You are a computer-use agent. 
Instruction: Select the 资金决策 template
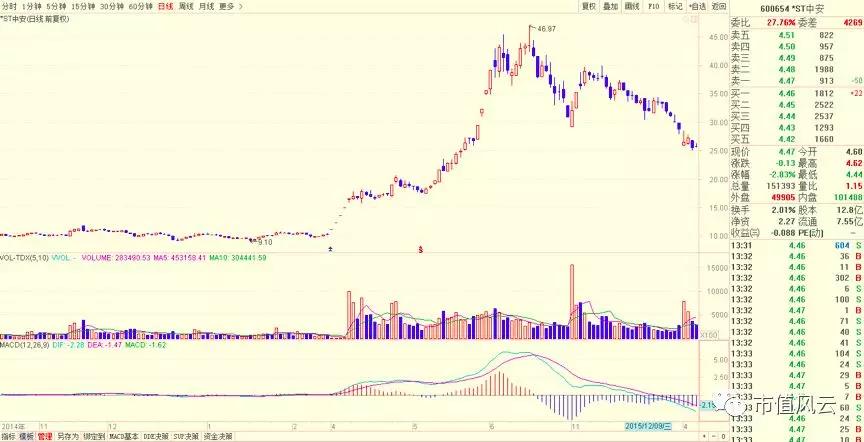(x=217, y=436)
